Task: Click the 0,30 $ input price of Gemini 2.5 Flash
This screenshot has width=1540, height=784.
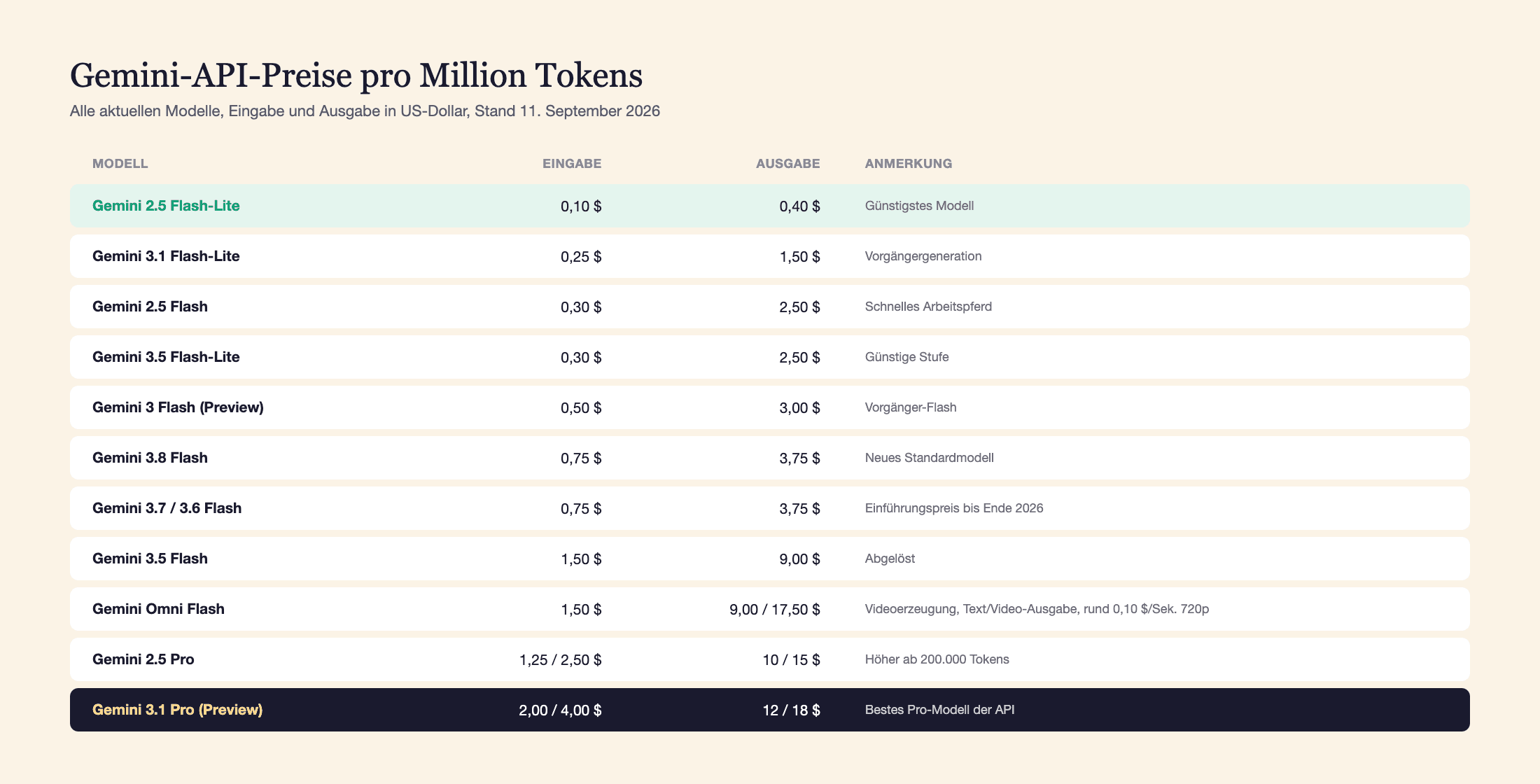Action: [x=581, y=307]
